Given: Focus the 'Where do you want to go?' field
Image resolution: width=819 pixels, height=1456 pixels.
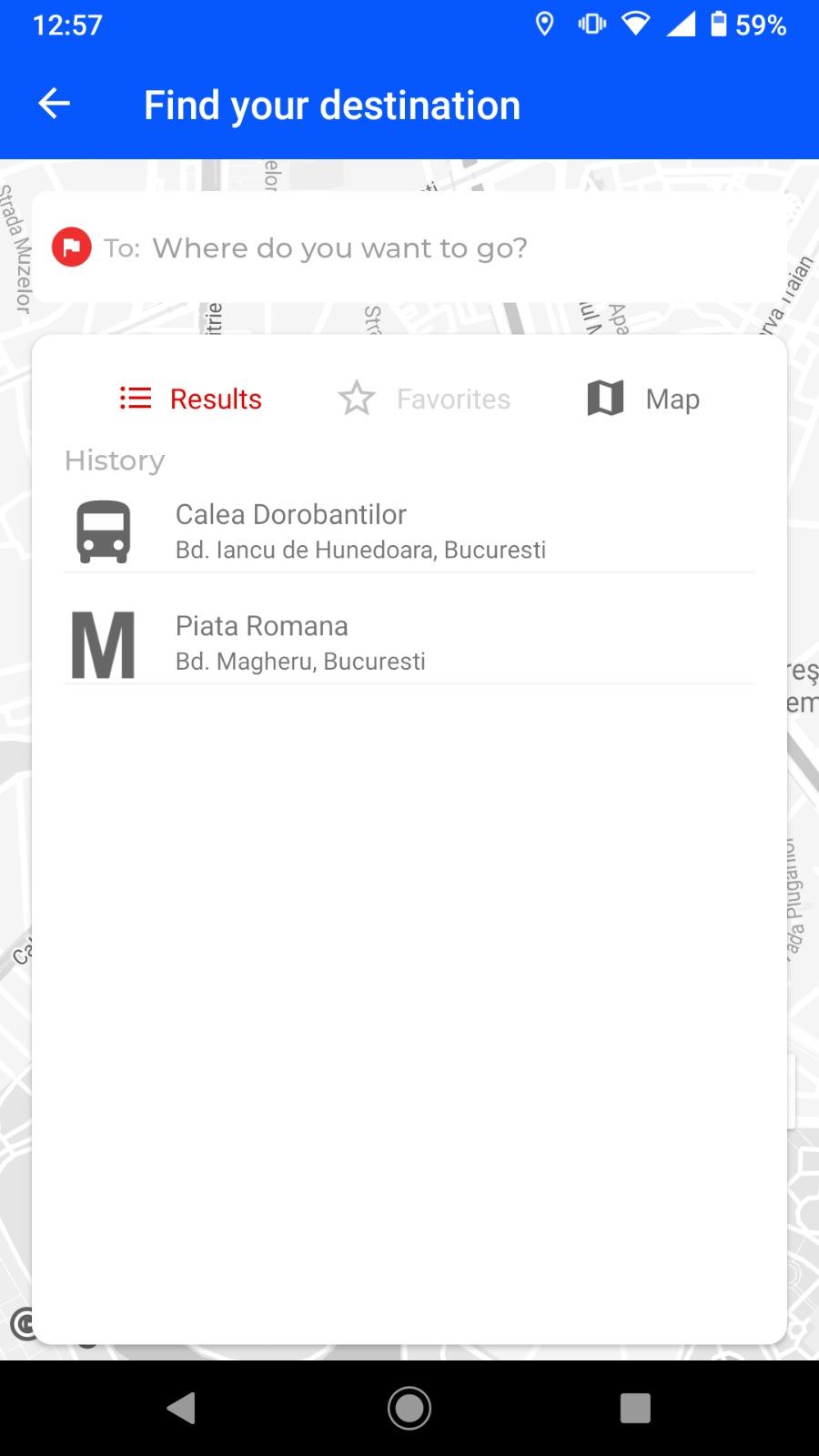Looking at the screenshot, I should click(409, 248).
